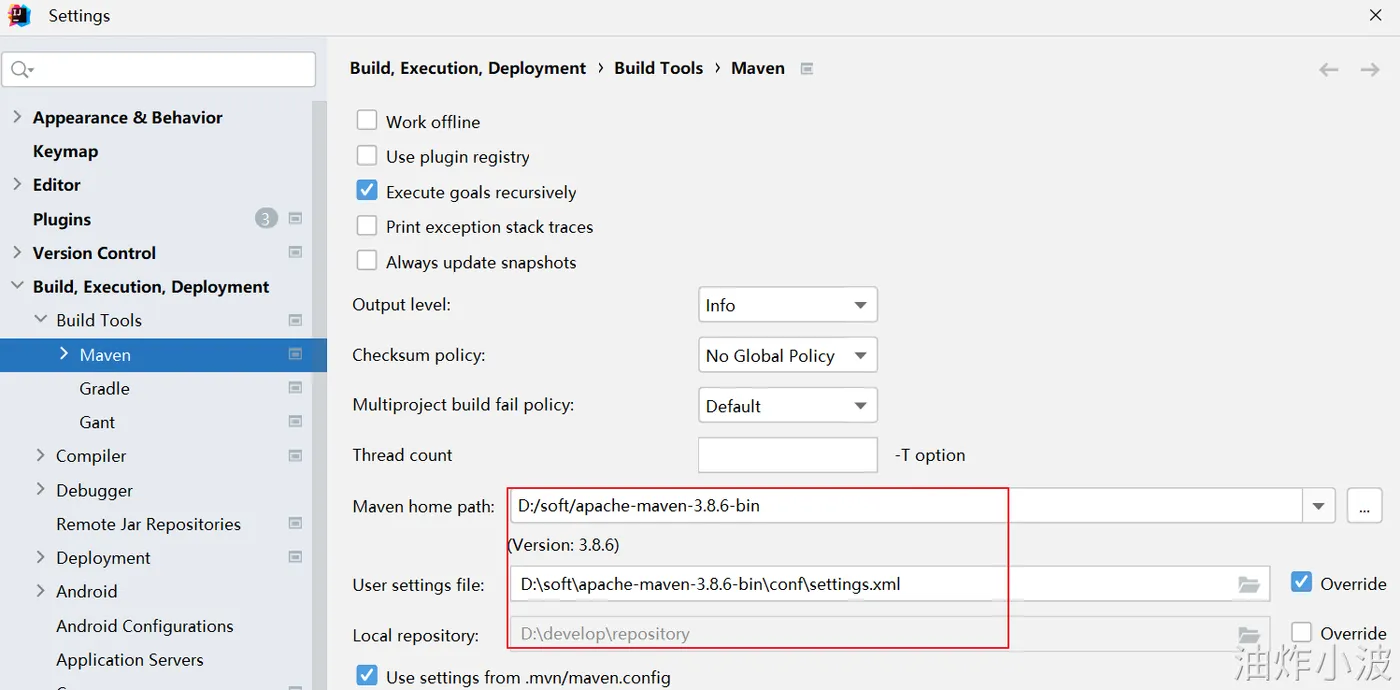Click the search magnifier icon
Image resolution: width=1400 pixels, height=690 pixels.
point(20,70)
